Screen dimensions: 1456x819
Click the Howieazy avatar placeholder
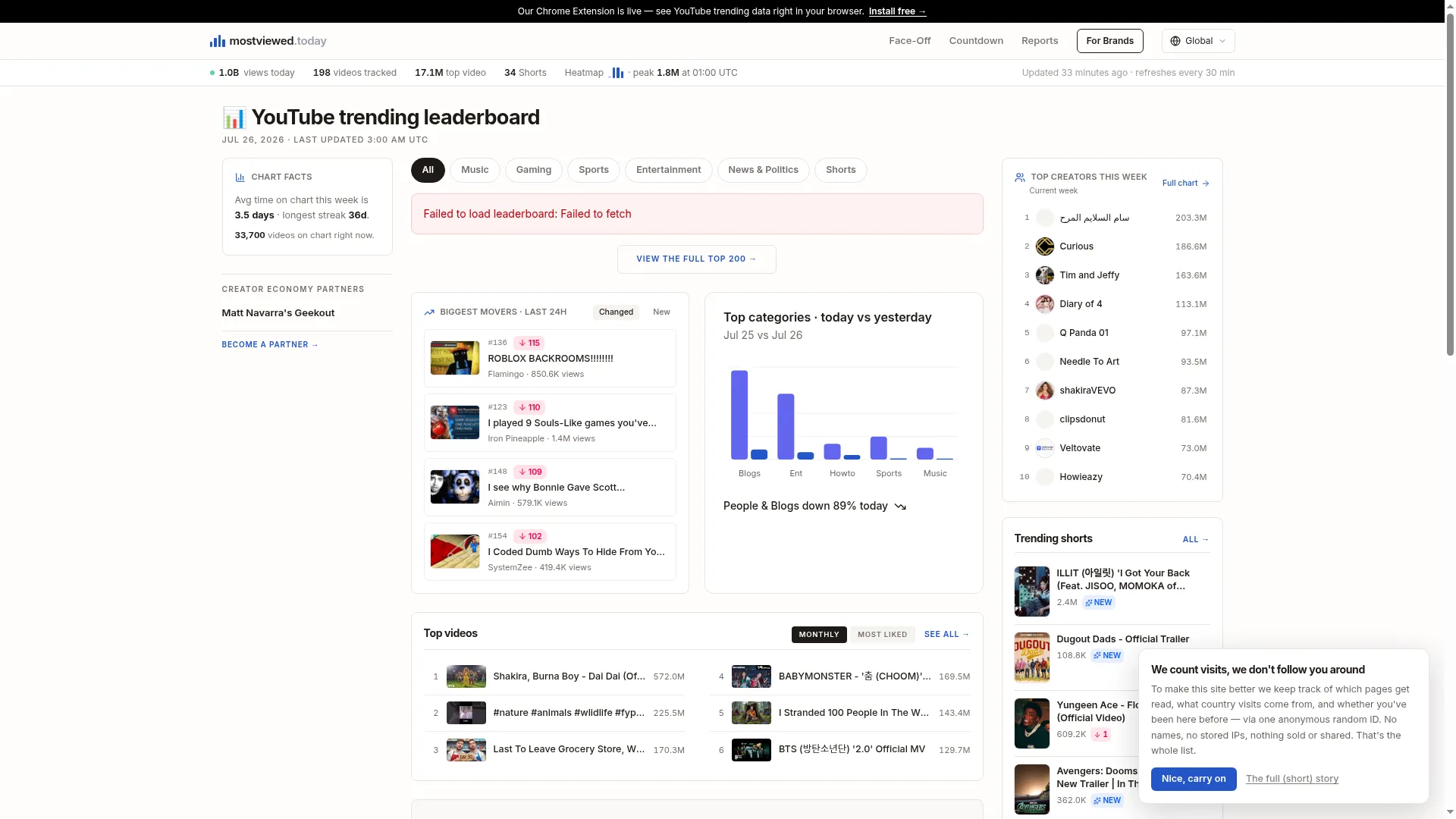coord(1045,477)
